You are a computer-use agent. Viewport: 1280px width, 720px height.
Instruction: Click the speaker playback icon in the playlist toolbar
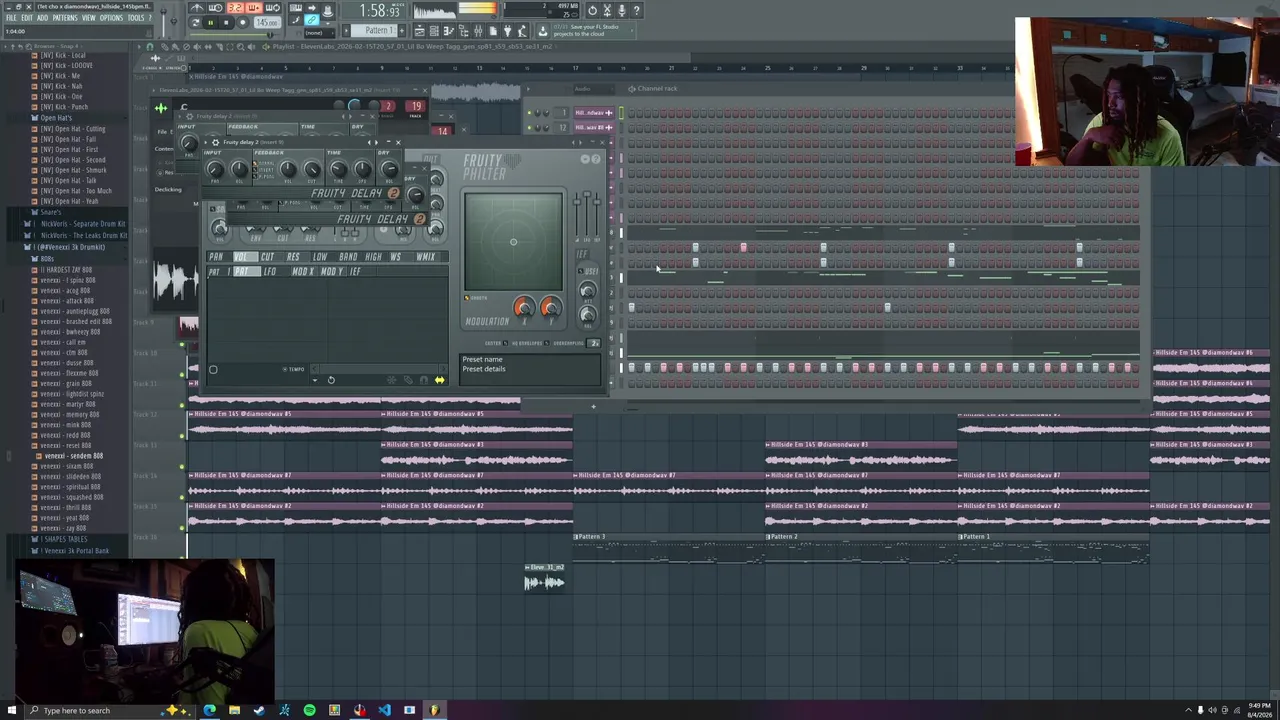251,47
